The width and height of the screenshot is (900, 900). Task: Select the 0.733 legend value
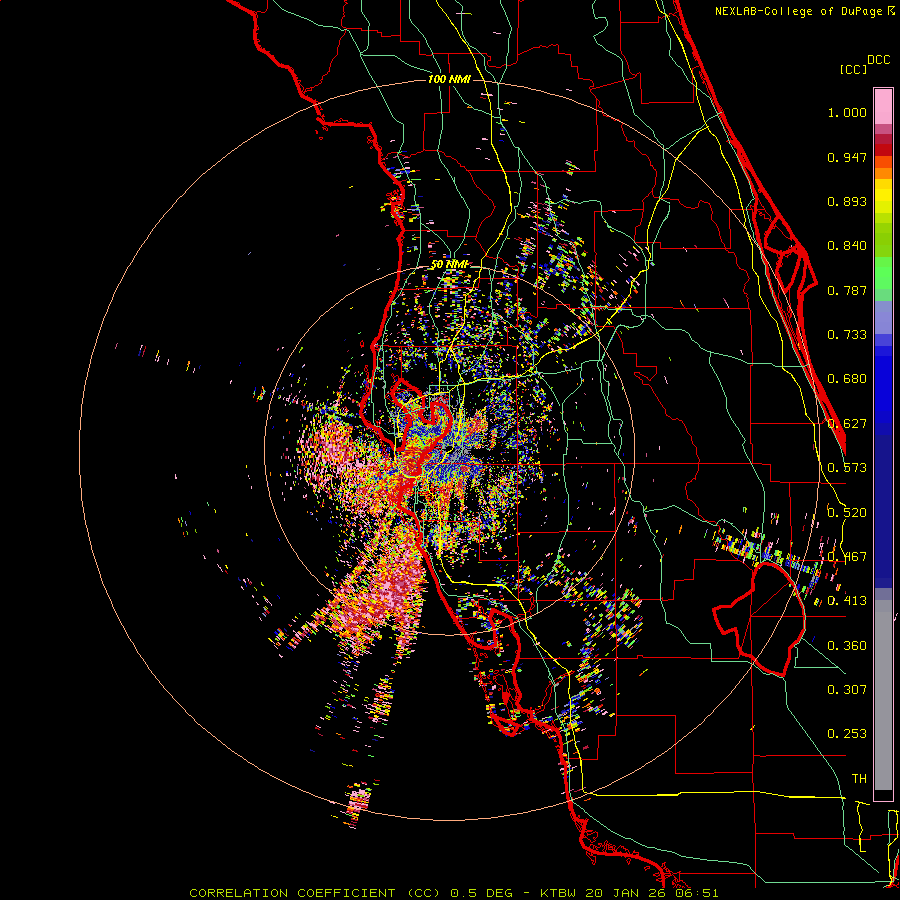click(x=847, y=335)
